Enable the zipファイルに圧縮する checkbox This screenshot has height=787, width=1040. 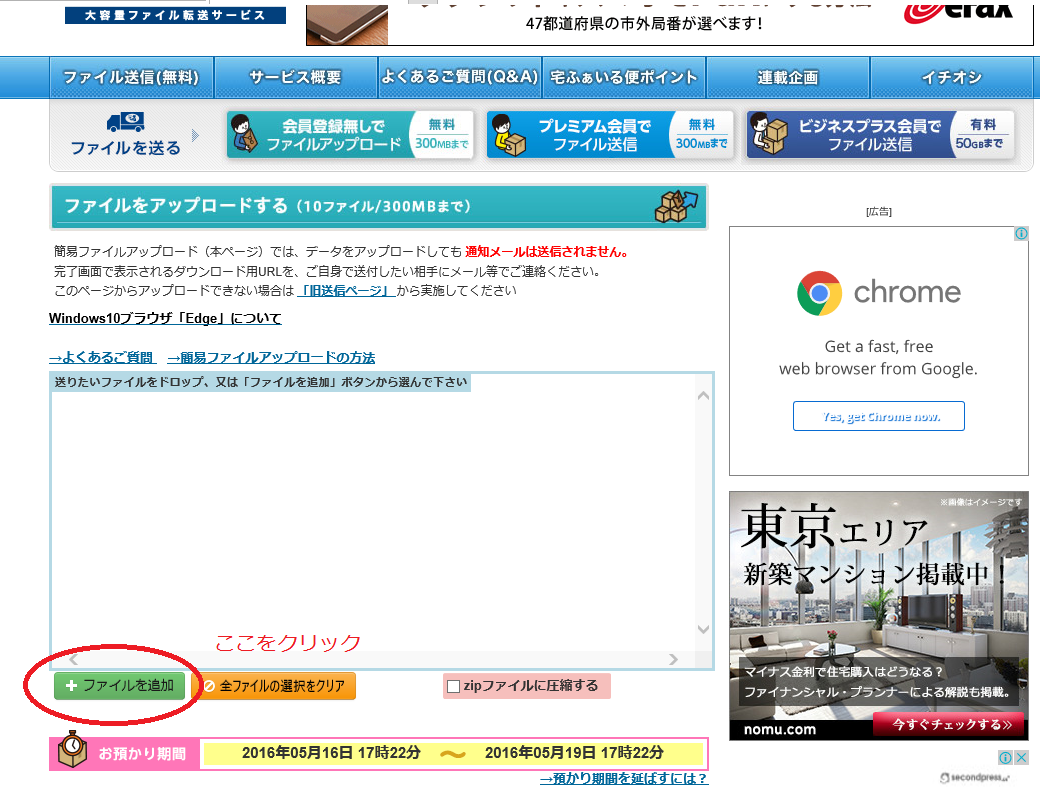[x=454, y=686]
